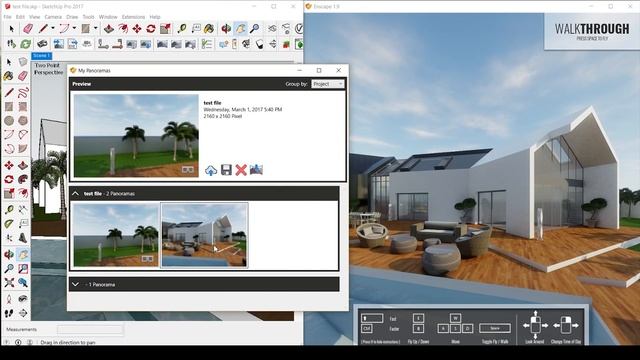640x360 pixels.
Task: Upload the previewed panorama to the cloud
Action: (211, 170)
